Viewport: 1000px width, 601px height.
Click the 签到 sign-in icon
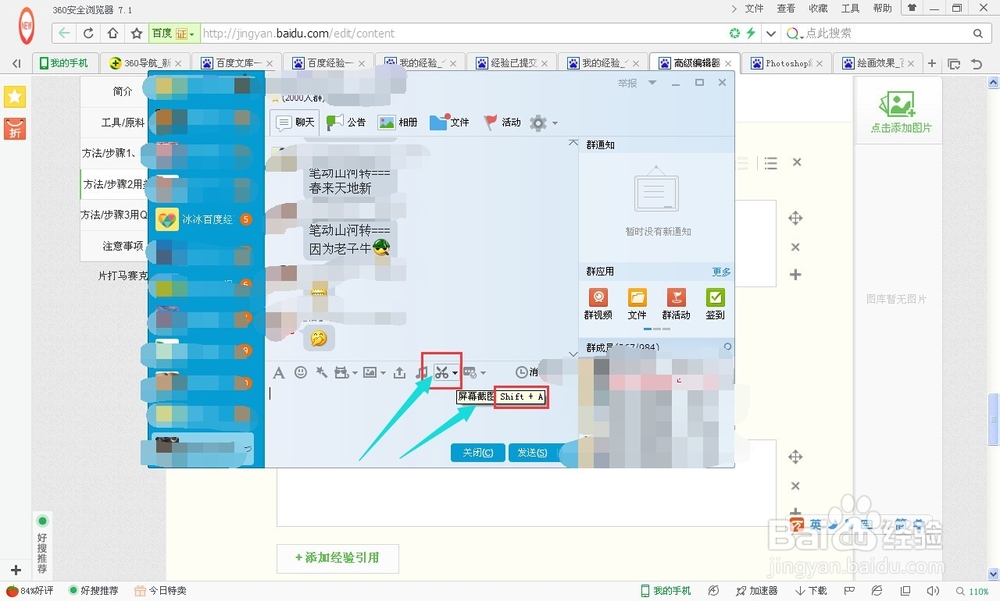(x=715, y=298)
